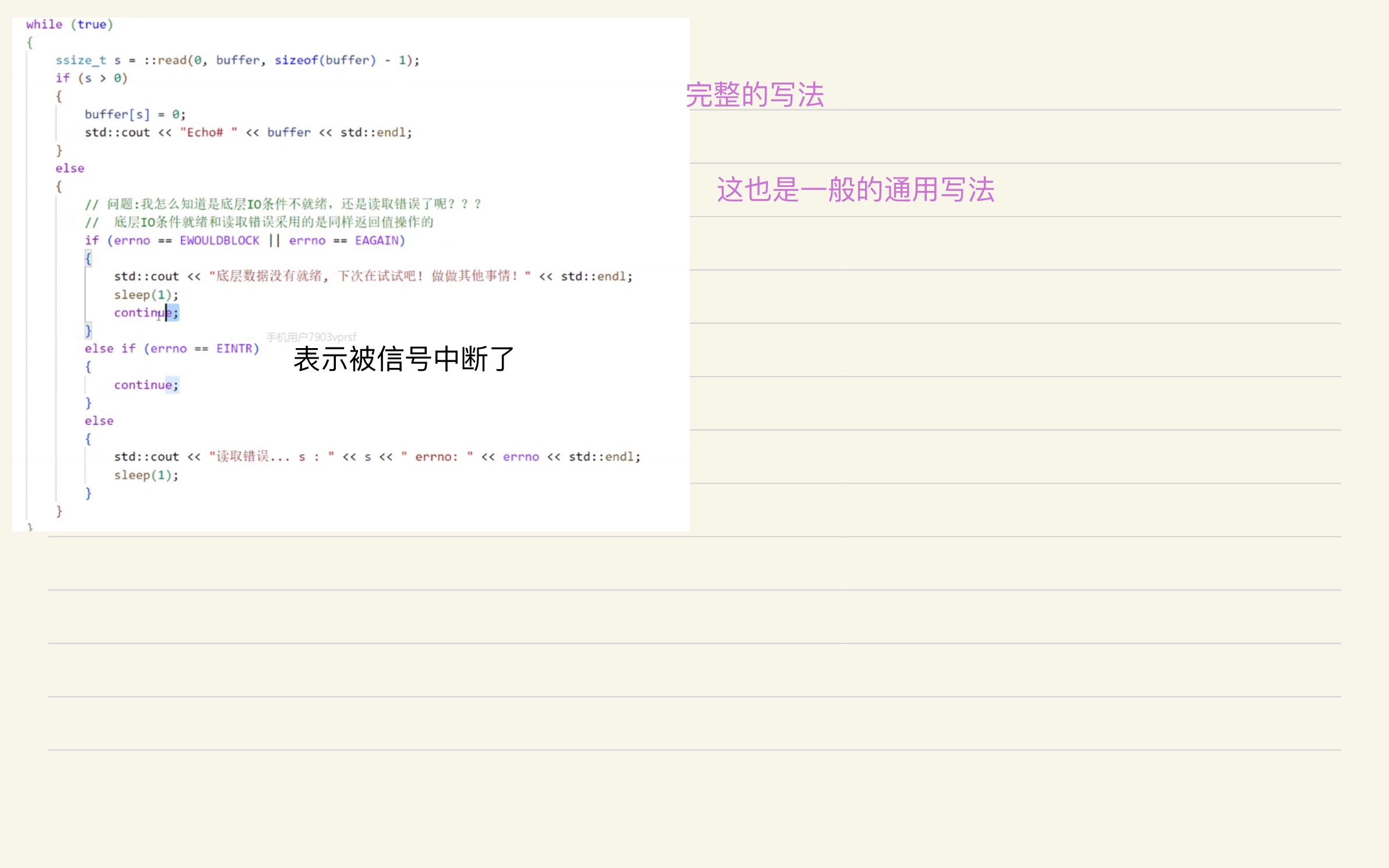Click the "EWOULDBLOCK" error constant
This screenshot has width=1389, height=868.
pyautogui.click(x=219, y=240)
